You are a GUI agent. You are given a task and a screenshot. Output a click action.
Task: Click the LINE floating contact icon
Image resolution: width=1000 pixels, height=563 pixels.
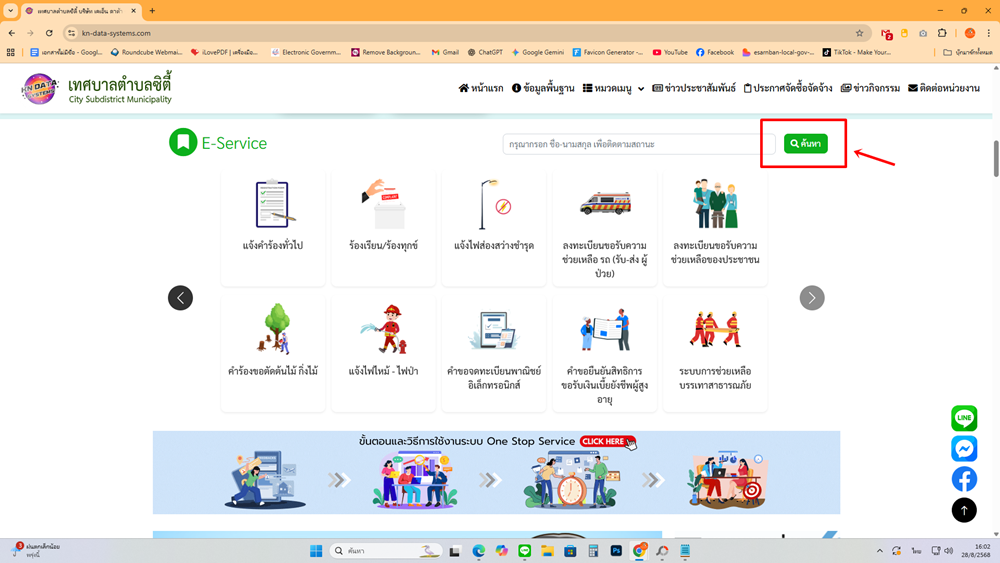click(x=964, y=418)
